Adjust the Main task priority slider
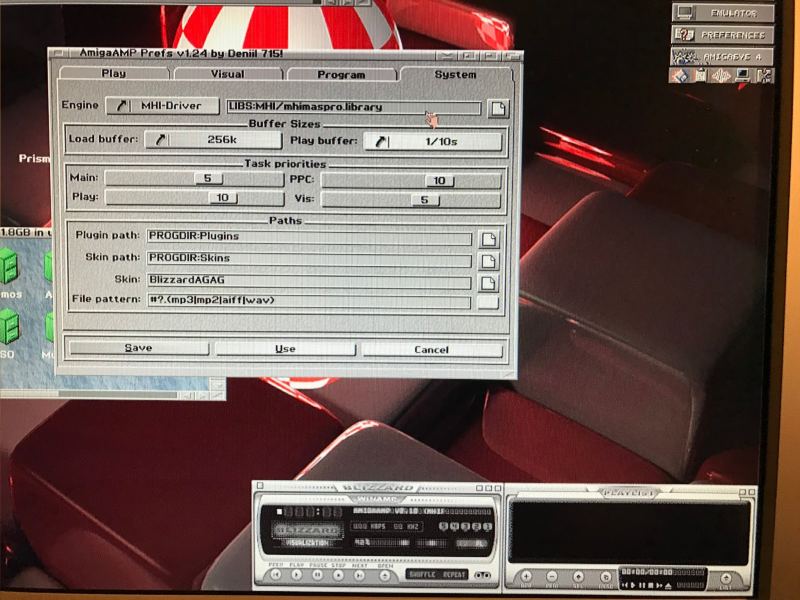Screen dimensions: 800x600 pos(194,178)
